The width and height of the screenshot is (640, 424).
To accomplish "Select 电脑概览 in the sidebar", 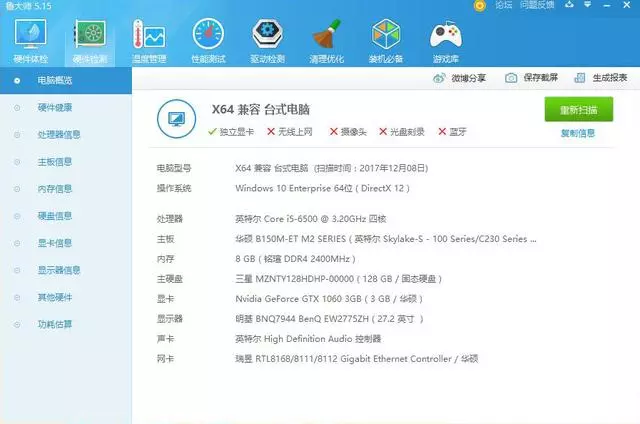I will pos(66,80).
